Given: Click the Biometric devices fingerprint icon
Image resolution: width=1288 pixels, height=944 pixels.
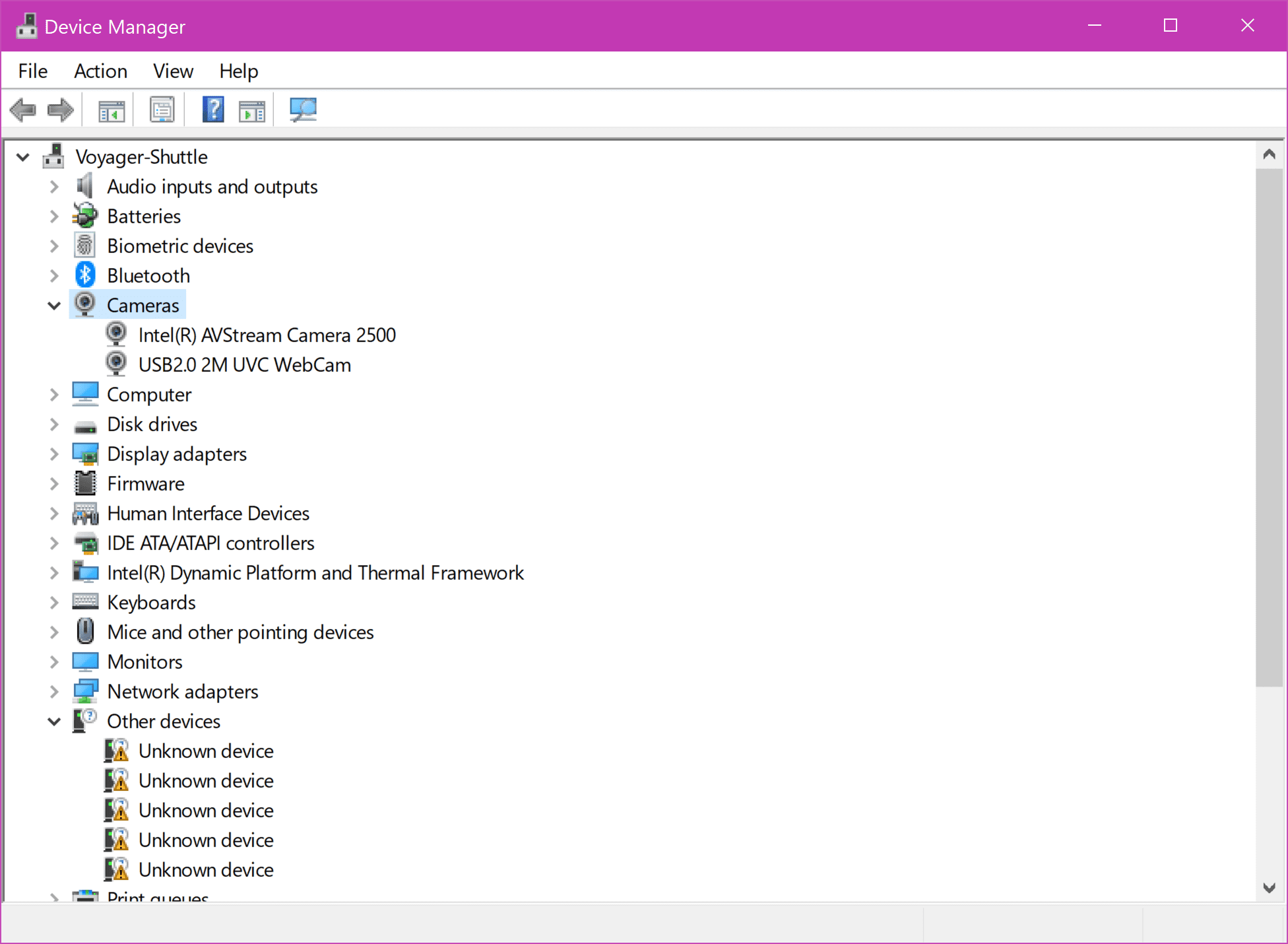Looking at the screenshot, I should pos(85,246).
